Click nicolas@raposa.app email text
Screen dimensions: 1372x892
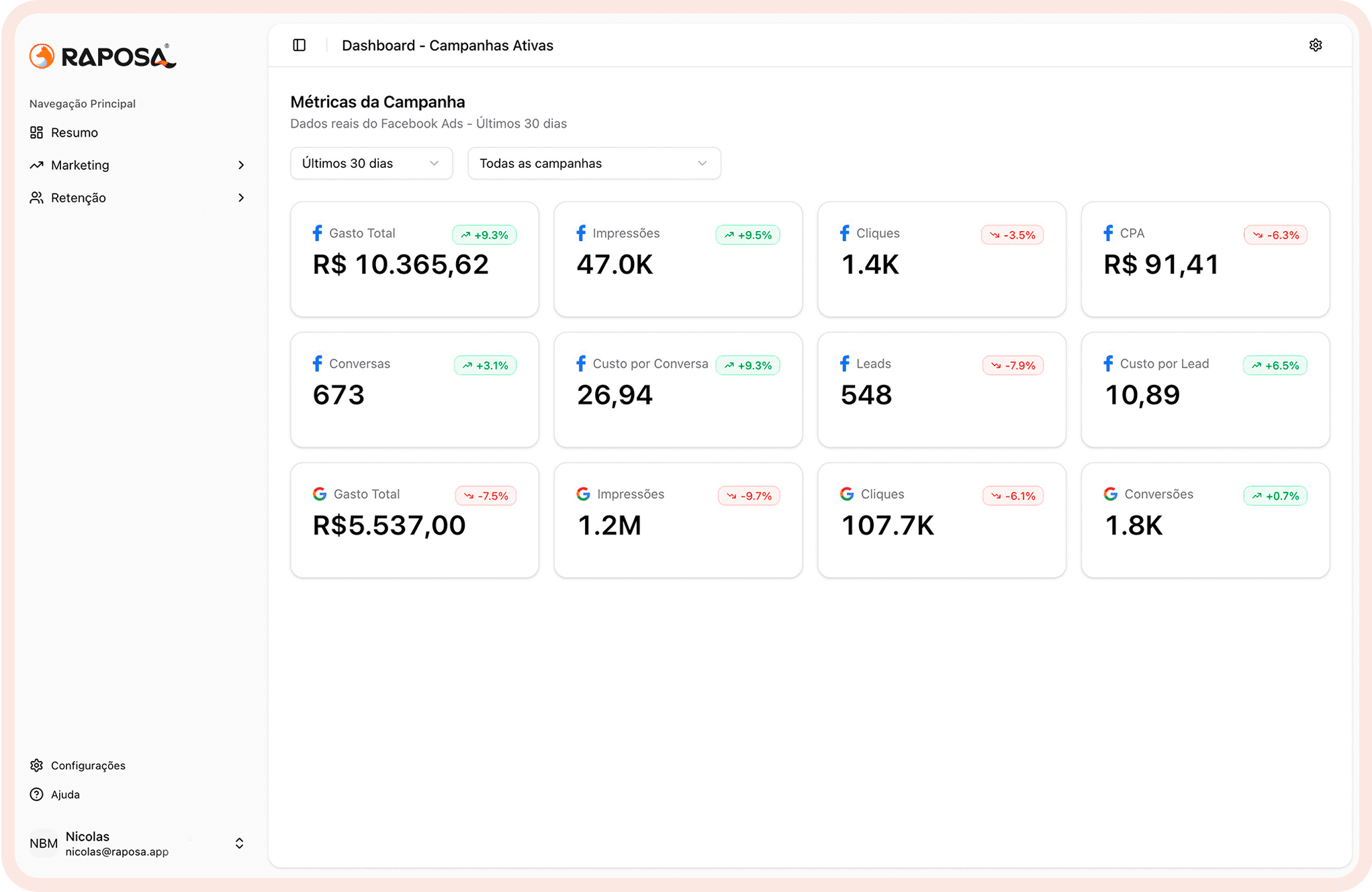(x=117, y=852)
